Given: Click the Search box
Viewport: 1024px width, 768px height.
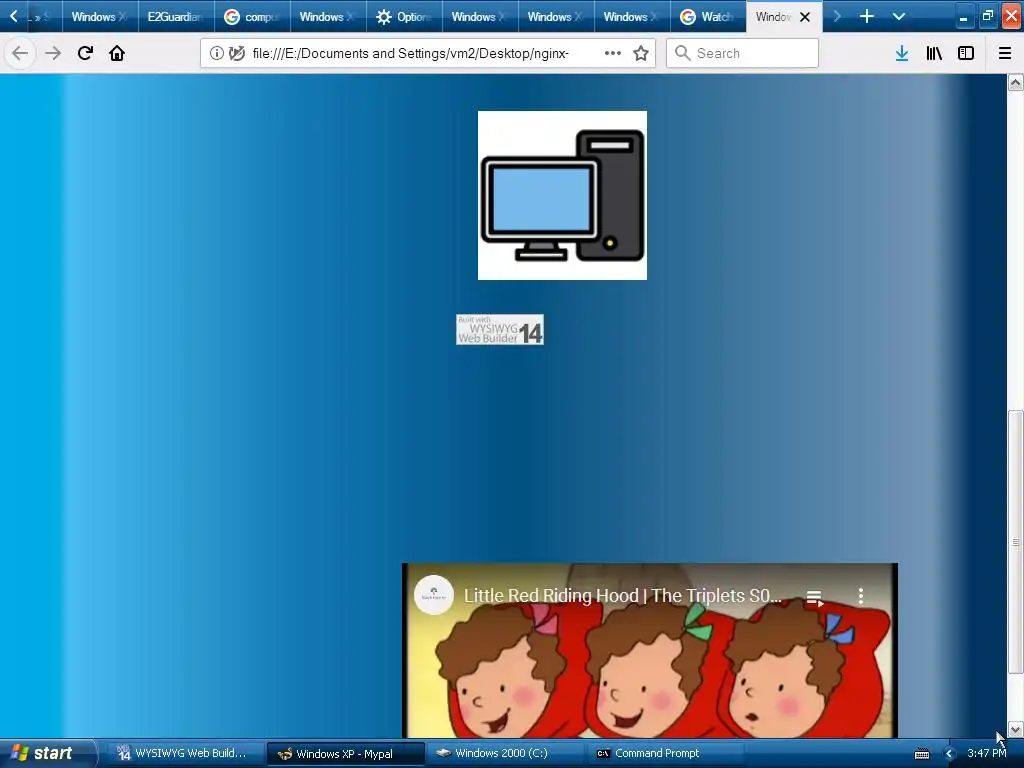Looking at the screenshot, I should (742, 53).
